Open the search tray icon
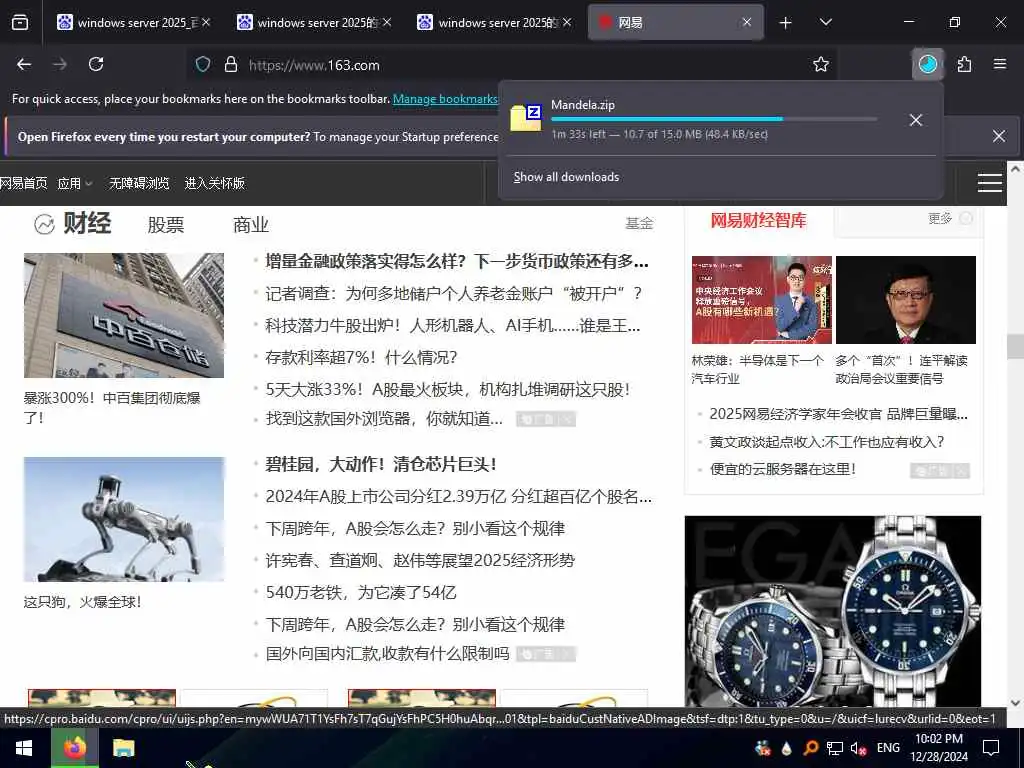 (810, 748)
